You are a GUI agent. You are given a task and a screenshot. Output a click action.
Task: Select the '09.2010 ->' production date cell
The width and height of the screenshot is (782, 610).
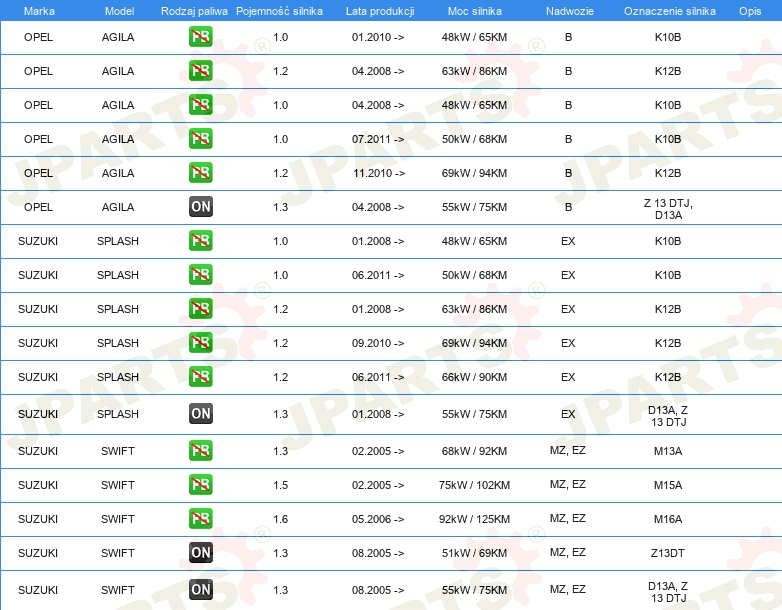378,343
